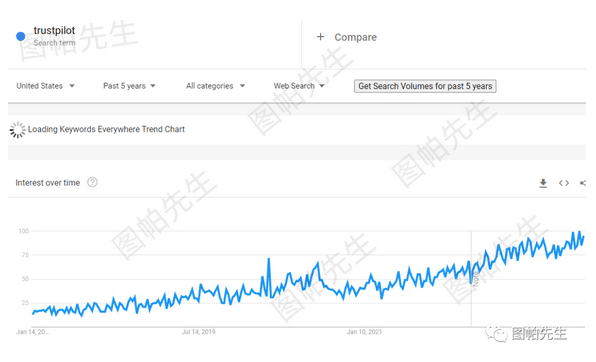Open the Note marker on the chart

[x=476, y=279]
